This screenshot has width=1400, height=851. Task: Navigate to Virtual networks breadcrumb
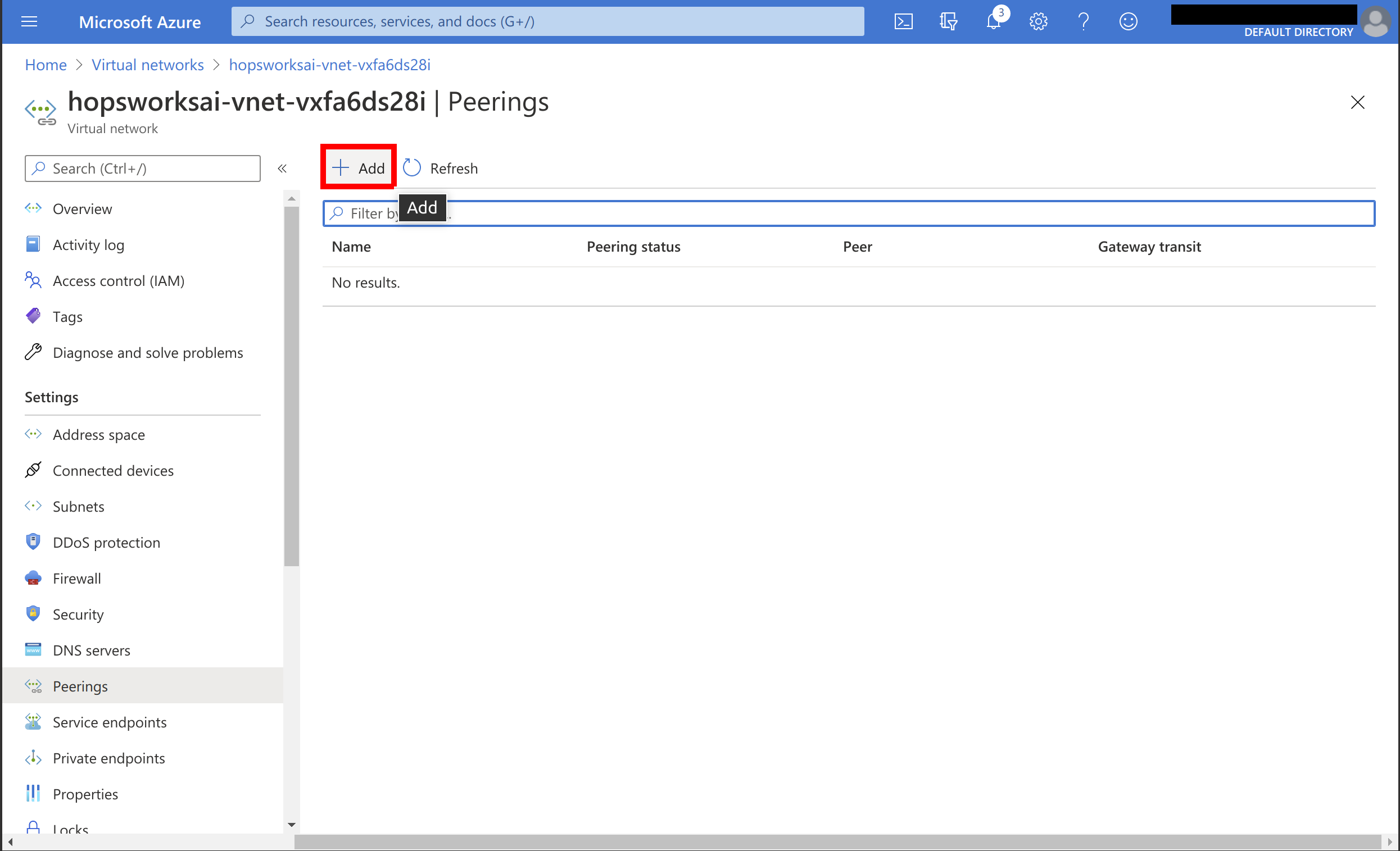point(147,65)
